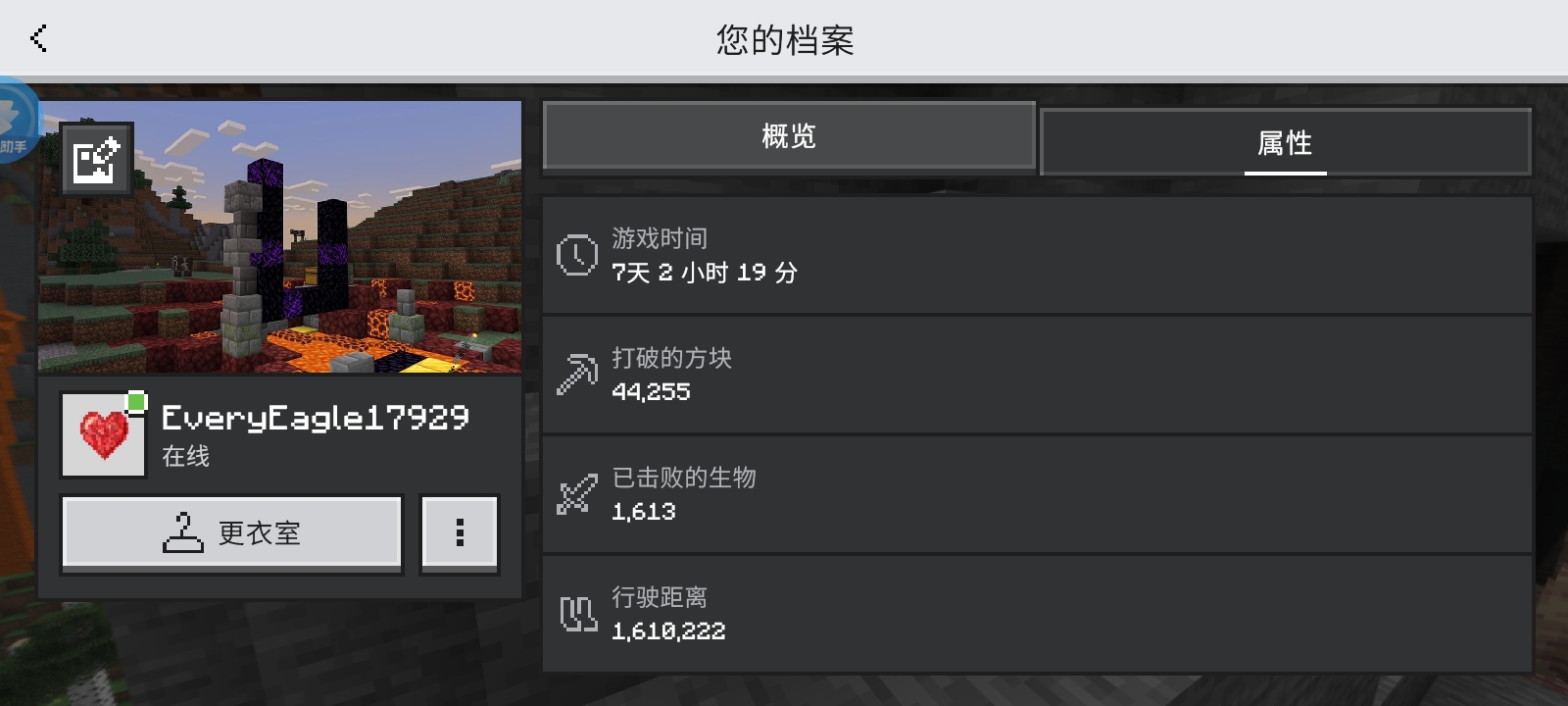Click the green online status indicator
The image size is (1568, 706).
pyautogui.click(x=137, y=400)
